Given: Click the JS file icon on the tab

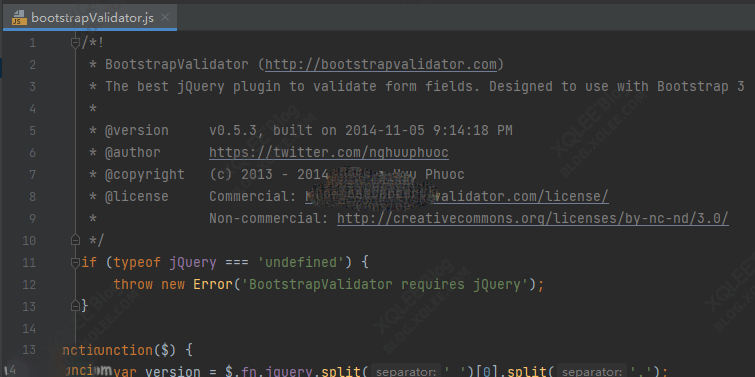Looking at the screenshot, I should click(x=19, y=18).
